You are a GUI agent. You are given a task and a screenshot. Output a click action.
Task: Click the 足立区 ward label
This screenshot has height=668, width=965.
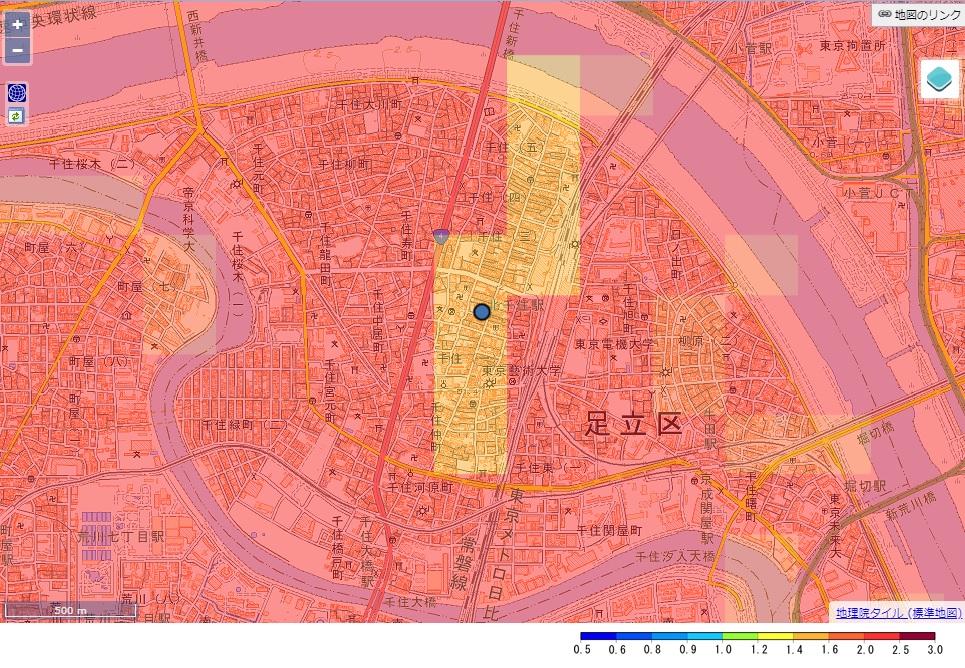tap(633, 423)
